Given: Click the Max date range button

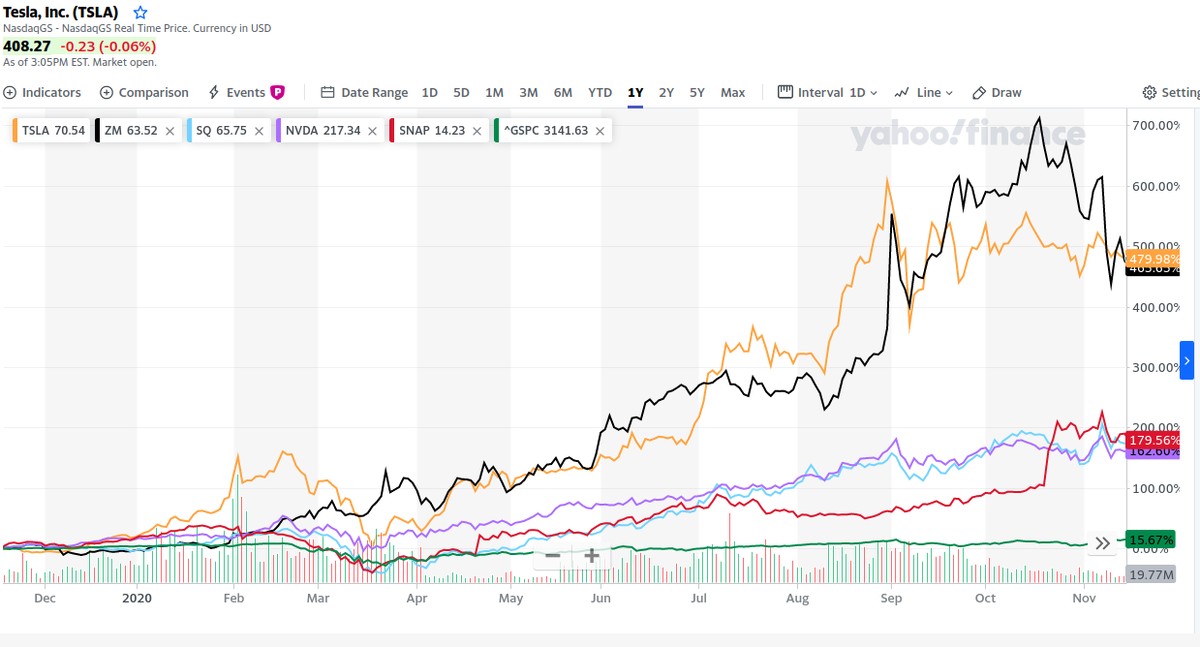Looking at the screenshot, I should (732, 92).
